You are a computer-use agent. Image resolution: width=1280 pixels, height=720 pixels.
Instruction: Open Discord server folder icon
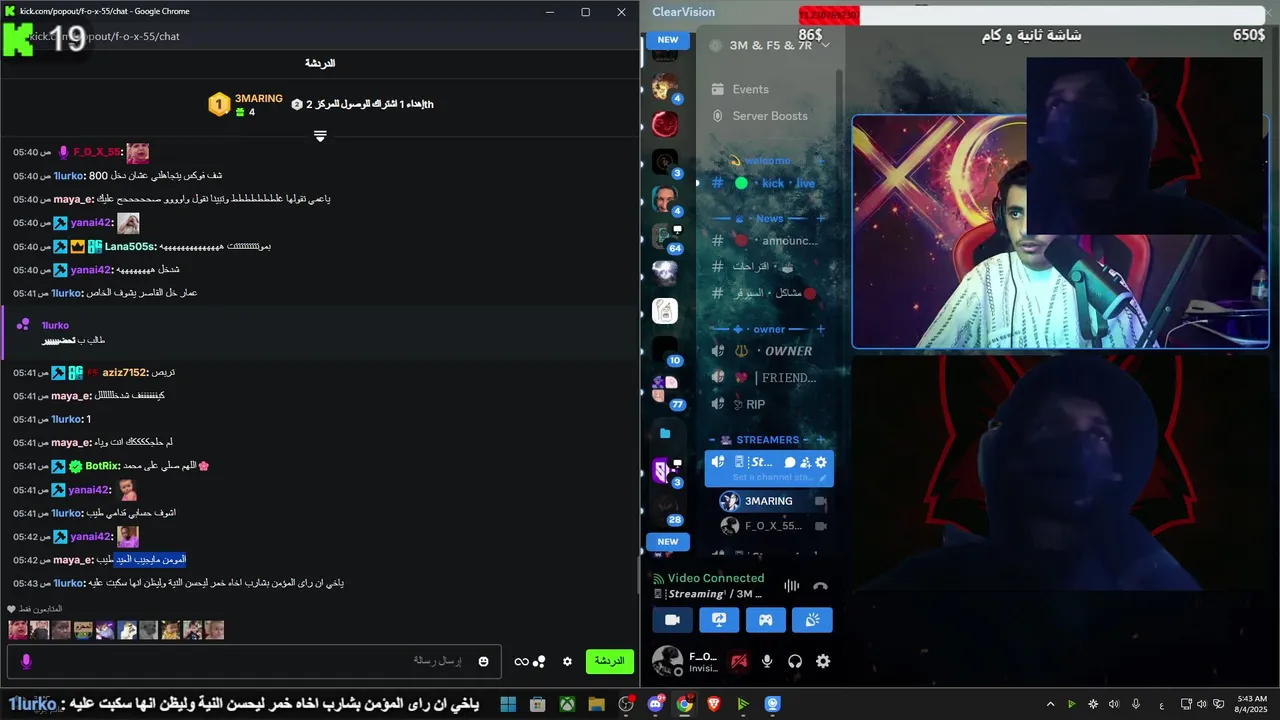coord(665,433)
